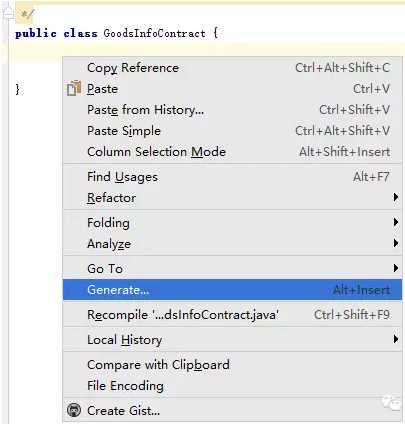Toggle Column Selection Mode
The width and height of the screenshot is (405, 424).
pyautogui.click(x=232, y=152)
